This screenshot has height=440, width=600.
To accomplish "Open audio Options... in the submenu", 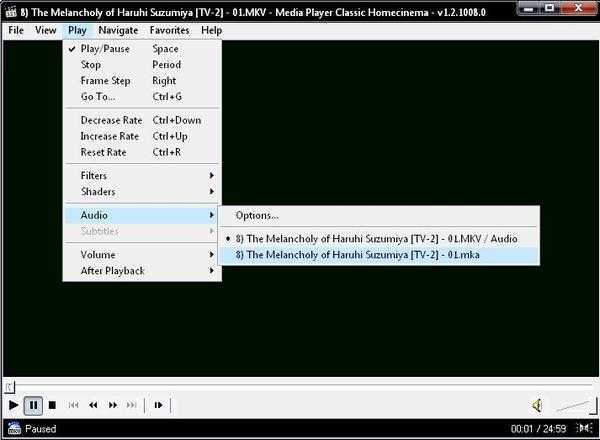I will [x=379, y=216].
